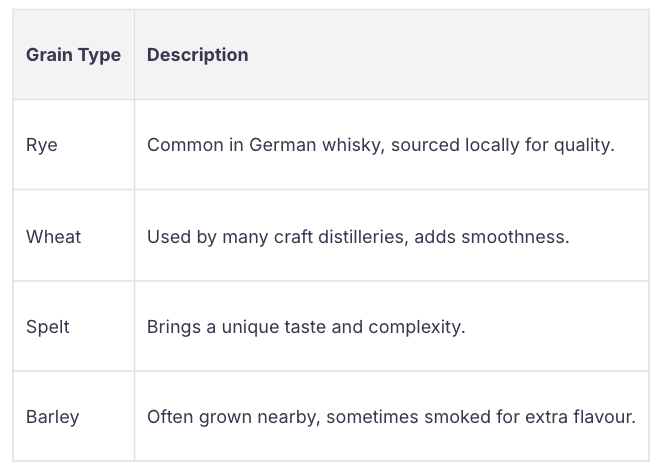Screen dimensions: 662x476
Task: Click the word "Often" in Barley description
Action: coord(169,417)
